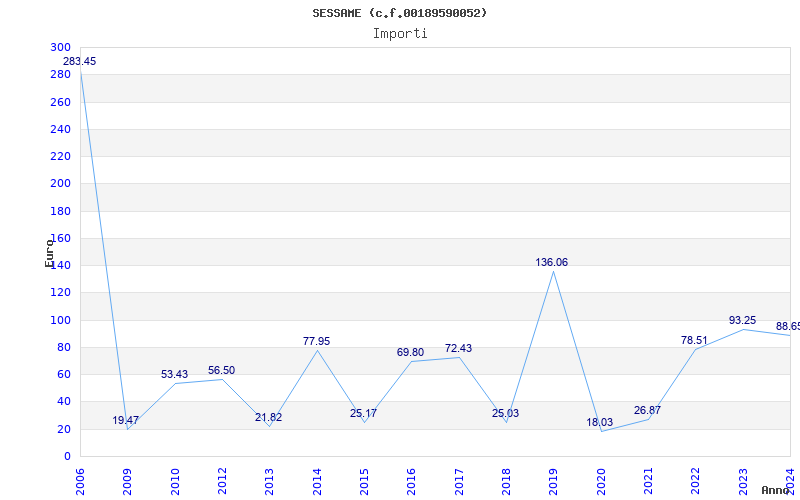Select the 100 y-axis tick label
Viewport: 800px width, 500px height.
point(60,320)
